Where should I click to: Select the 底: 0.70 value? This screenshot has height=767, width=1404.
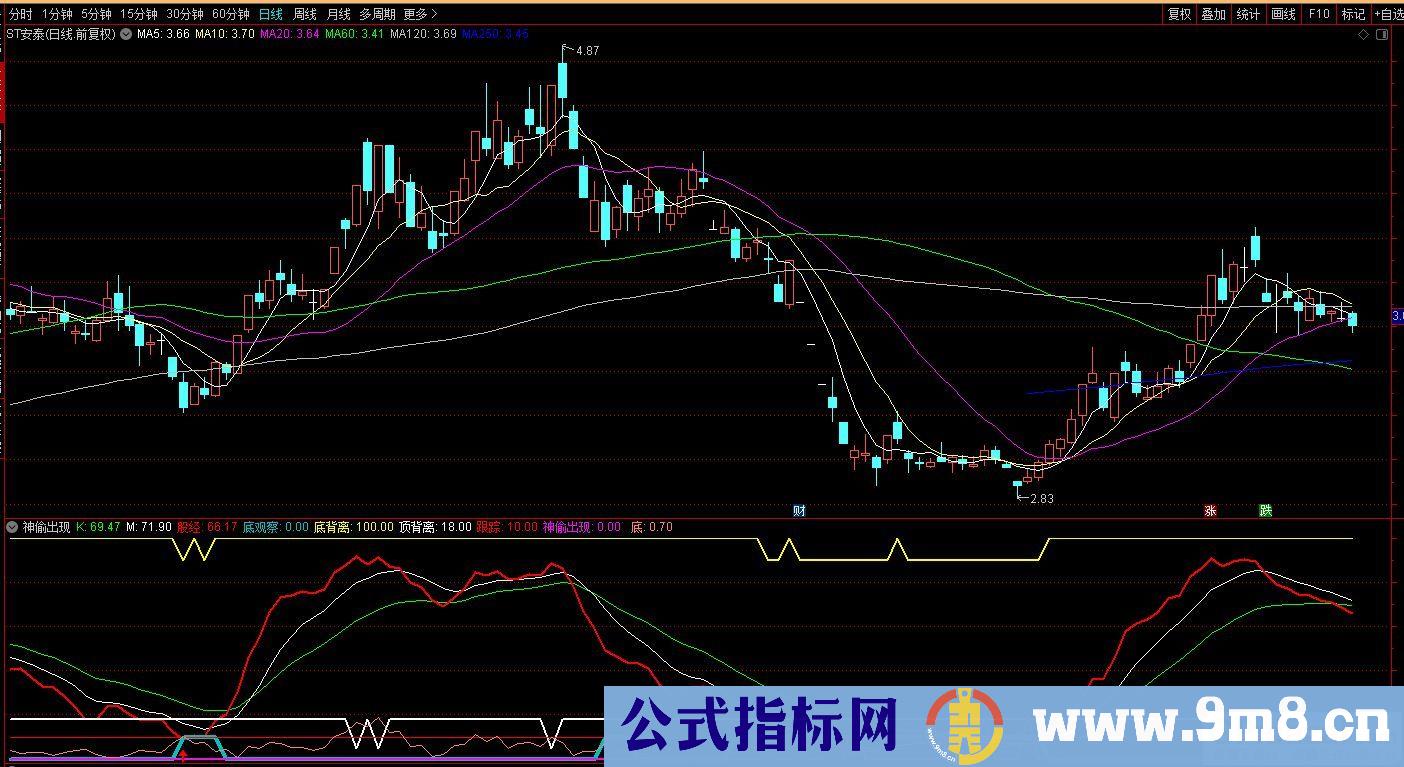pyautogui.click(x=652, y=527)
